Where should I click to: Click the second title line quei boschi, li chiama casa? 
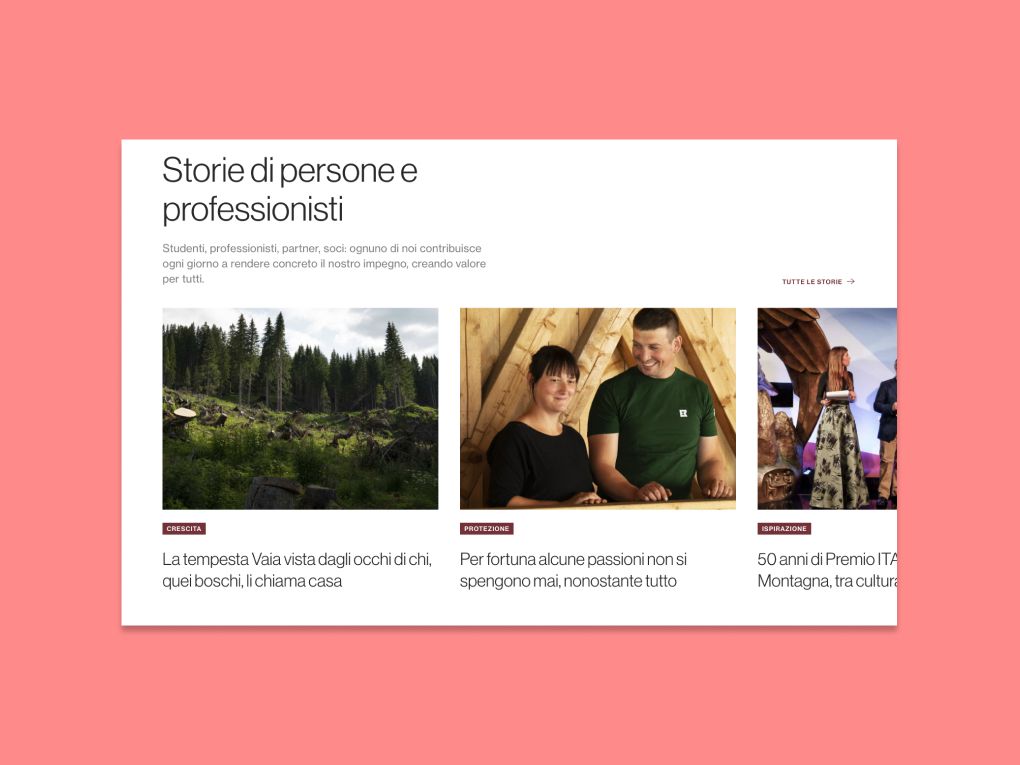[252, 581]
